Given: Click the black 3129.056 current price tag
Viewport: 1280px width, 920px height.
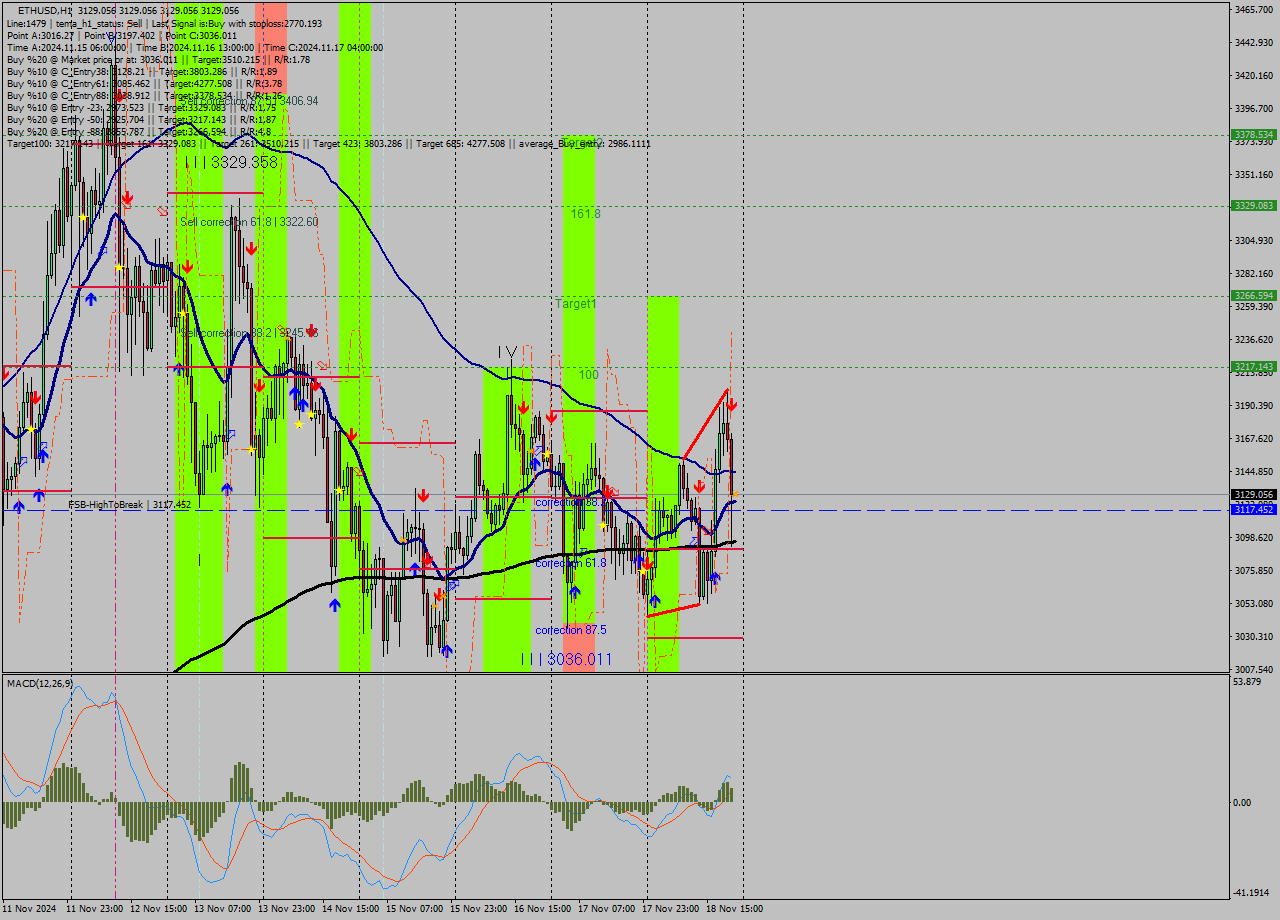Looking at the screenshot, I should [x=1254, y=494].
